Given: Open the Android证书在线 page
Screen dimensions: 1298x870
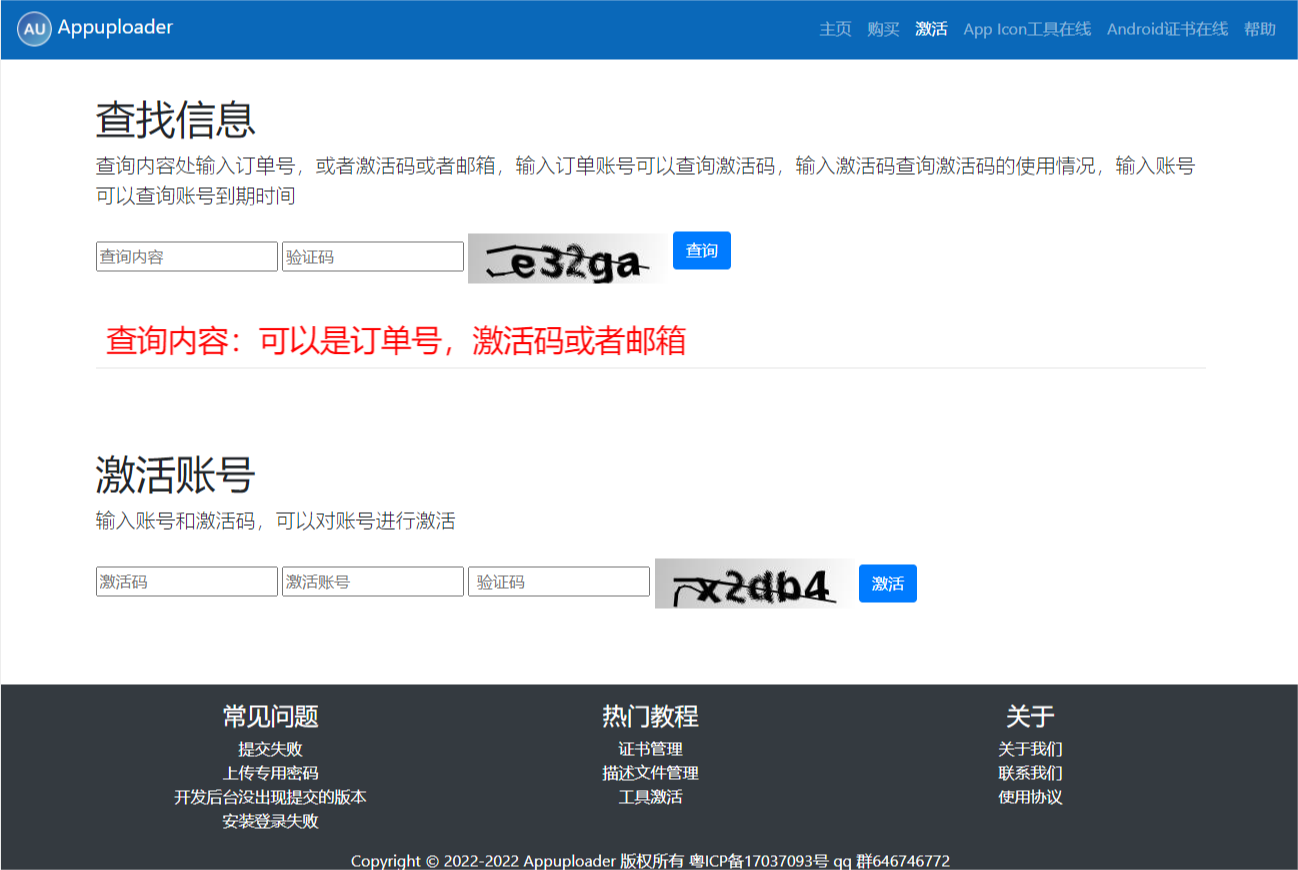Looking at the screenshot, I should tap(1166, 29).
